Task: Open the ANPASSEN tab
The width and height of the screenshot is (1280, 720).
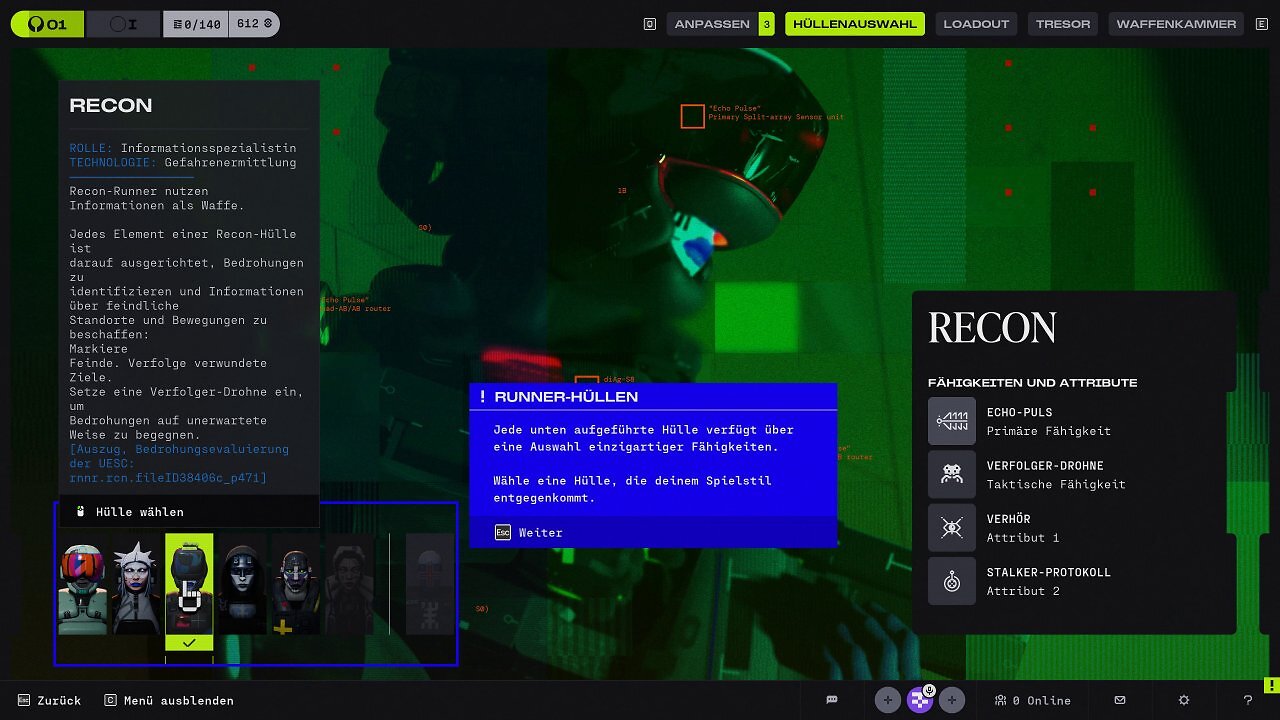Action: [712, 24]
